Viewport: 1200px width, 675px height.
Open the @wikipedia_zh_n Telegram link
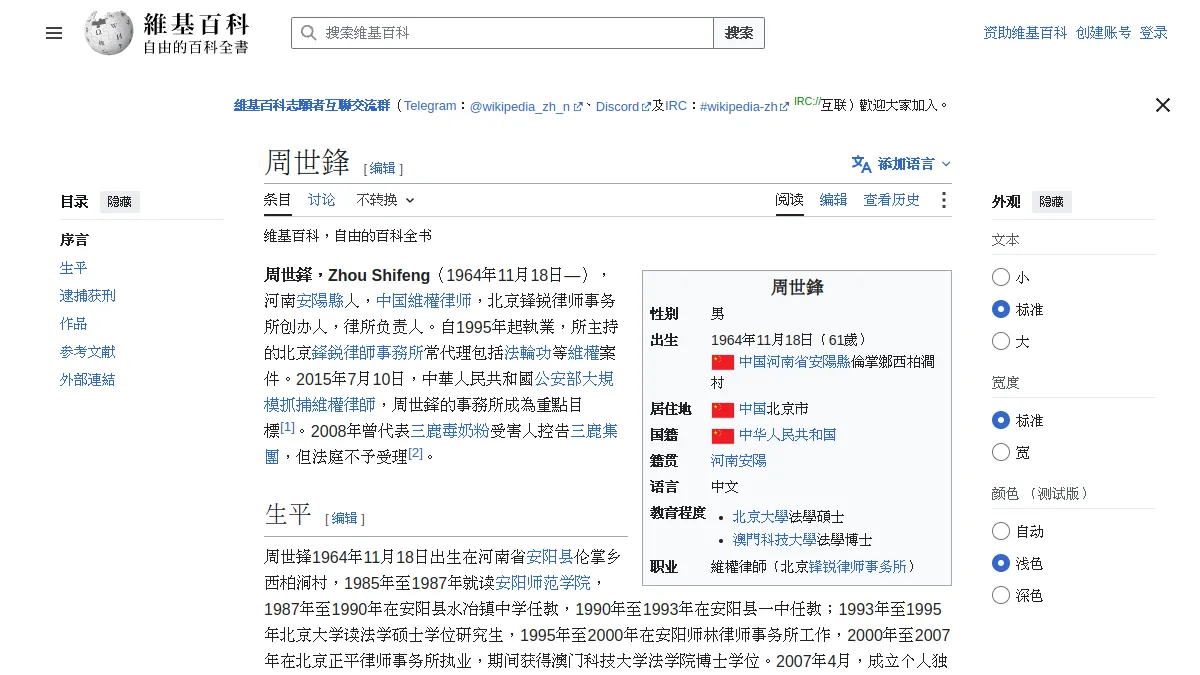pyautogui.click(x=526, y=106)
